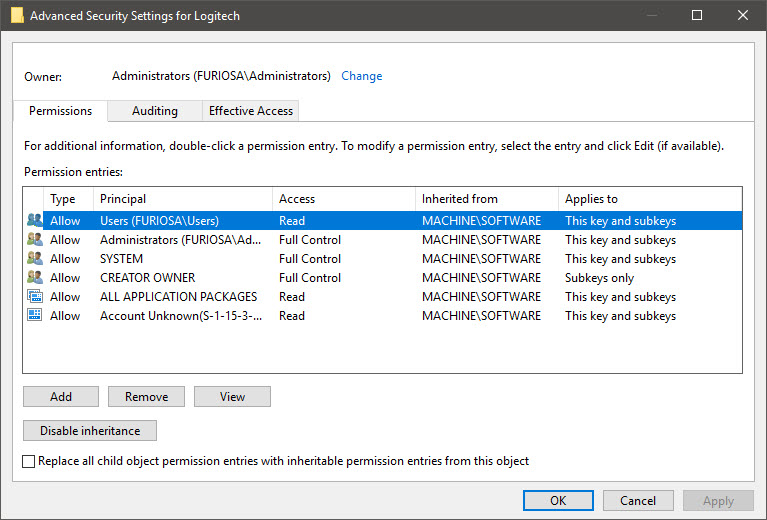Select the Administrators (FURIOSA\Ad... principal
Viewport: 767px width, 520px height.
[180, 240]
